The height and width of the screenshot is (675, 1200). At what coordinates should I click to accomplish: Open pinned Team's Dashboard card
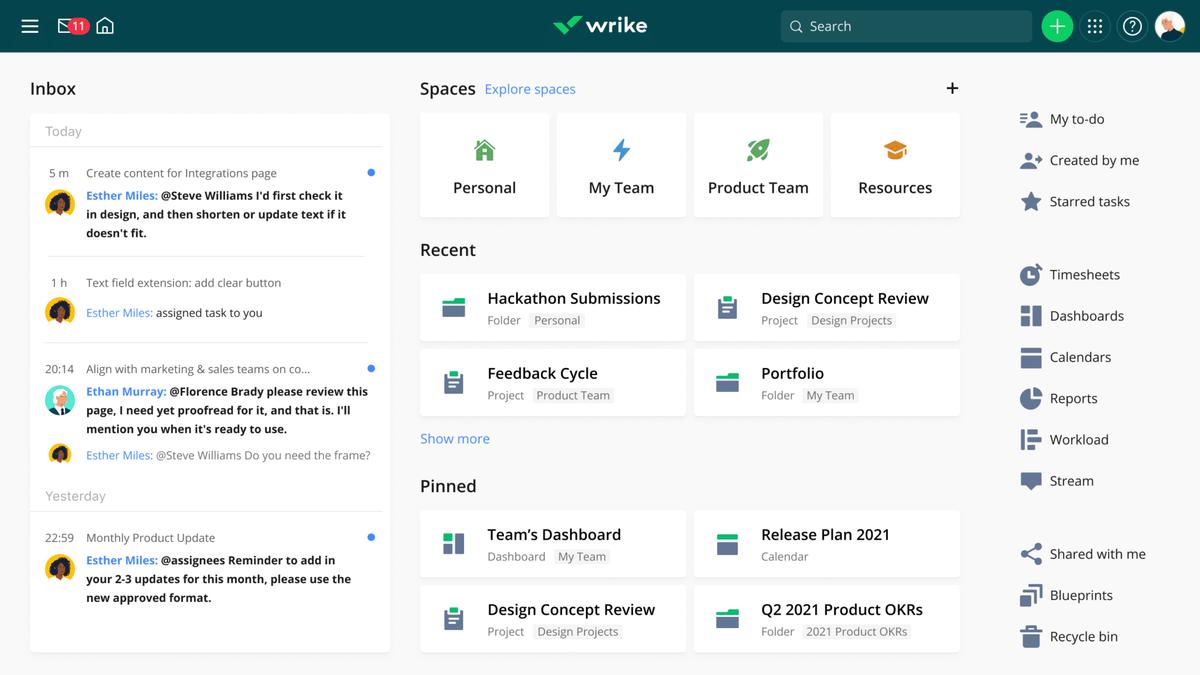tap(553, 544)
